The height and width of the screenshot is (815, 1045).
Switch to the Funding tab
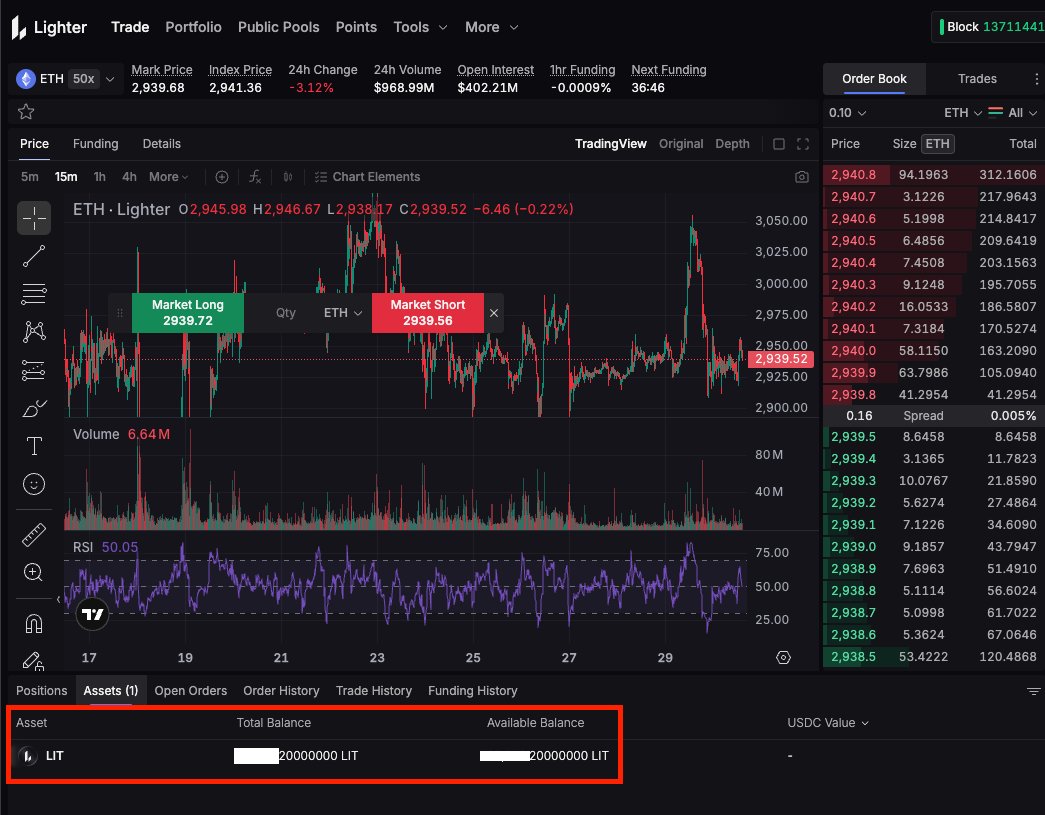(x=95, y=144)
